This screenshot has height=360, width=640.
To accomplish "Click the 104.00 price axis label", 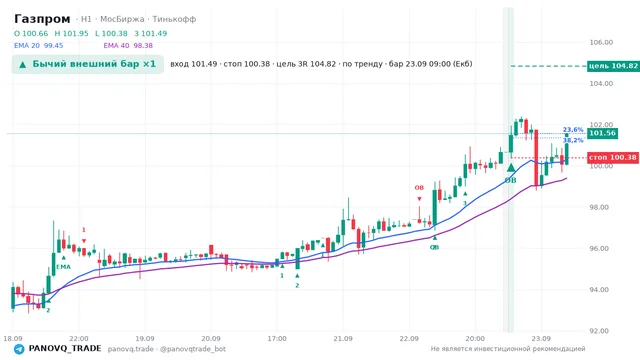I will tap(601, 84).
